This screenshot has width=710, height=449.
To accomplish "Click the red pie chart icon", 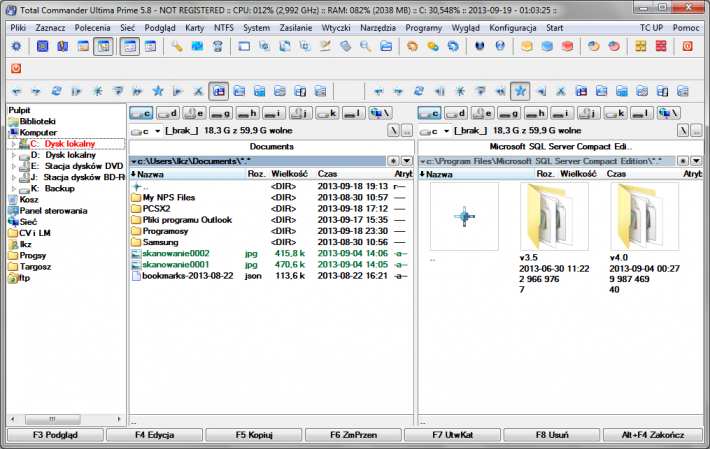I will 614,46.
